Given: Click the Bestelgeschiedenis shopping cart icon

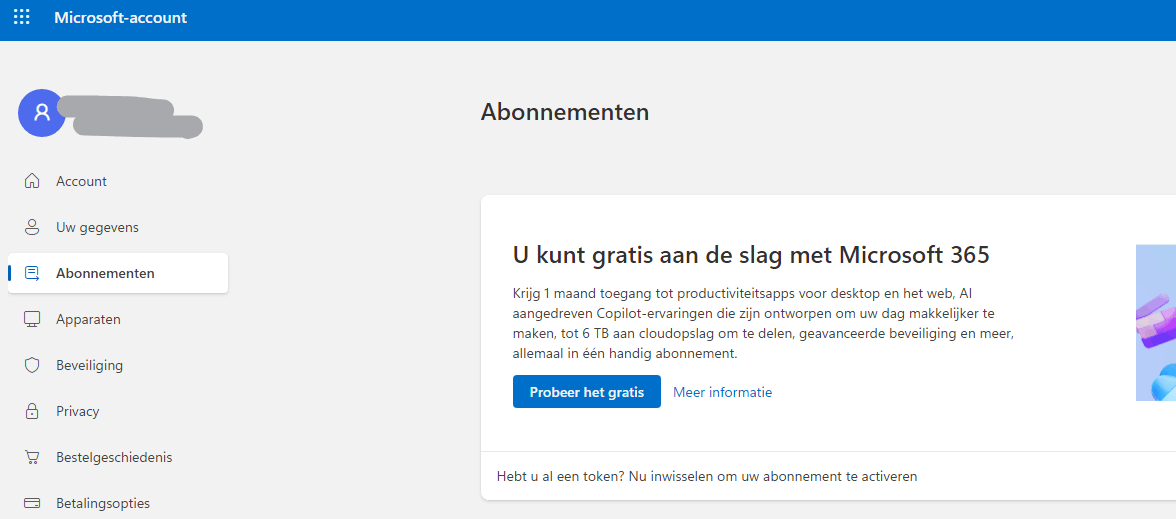Looking at the screenshot, I should 32,457.
